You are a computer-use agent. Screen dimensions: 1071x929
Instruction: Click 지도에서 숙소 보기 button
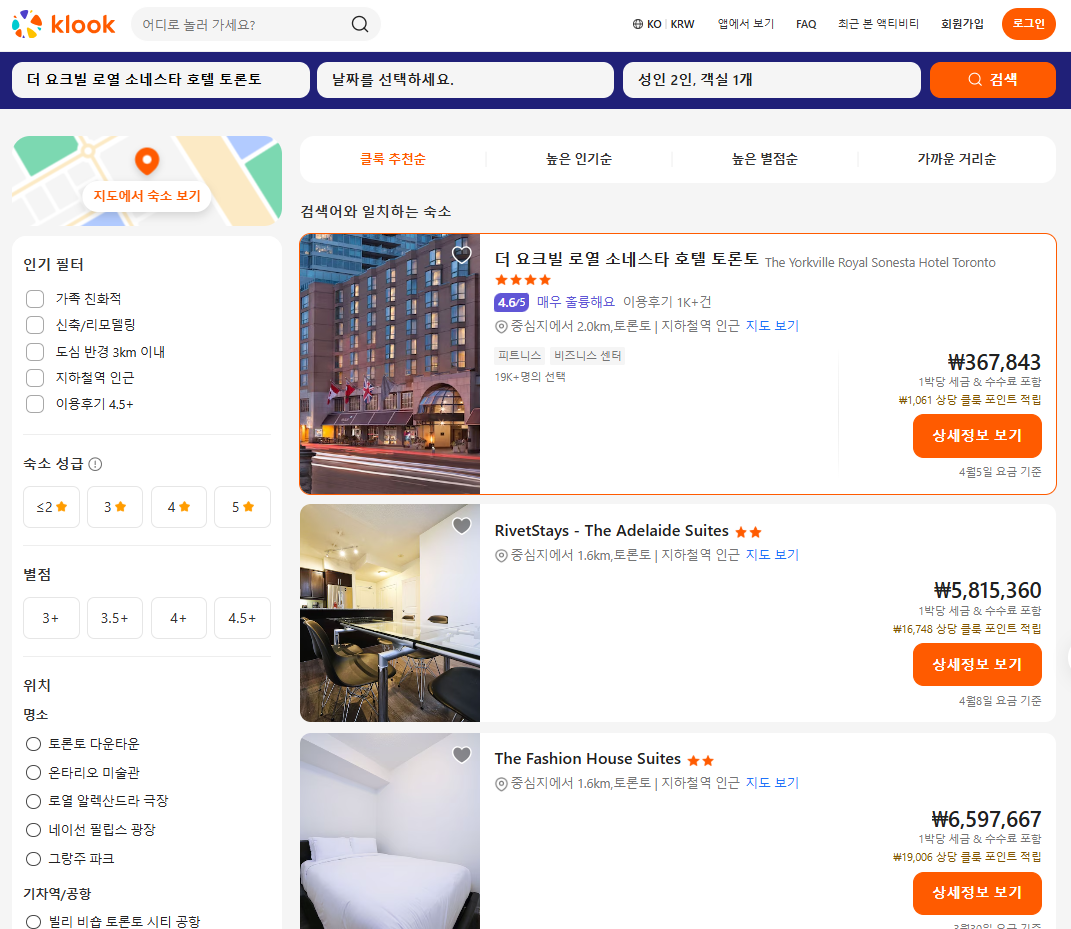(147, 196)
